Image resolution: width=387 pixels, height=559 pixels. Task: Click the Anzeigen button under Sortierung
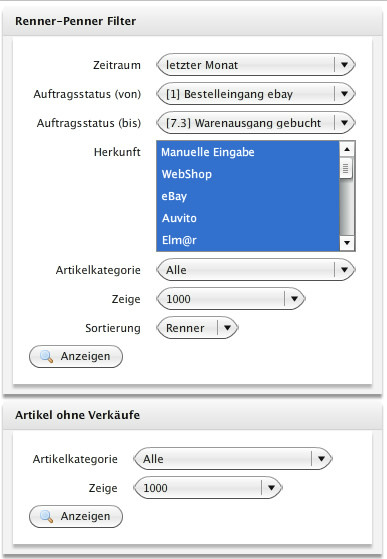point(76,356)
